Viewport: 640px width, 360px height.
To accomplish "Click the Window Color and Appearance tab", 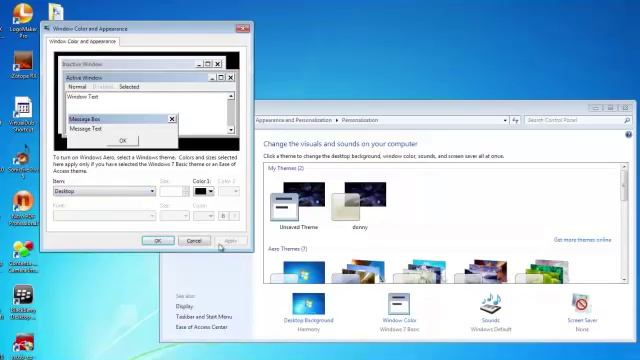I will (82, 41).
